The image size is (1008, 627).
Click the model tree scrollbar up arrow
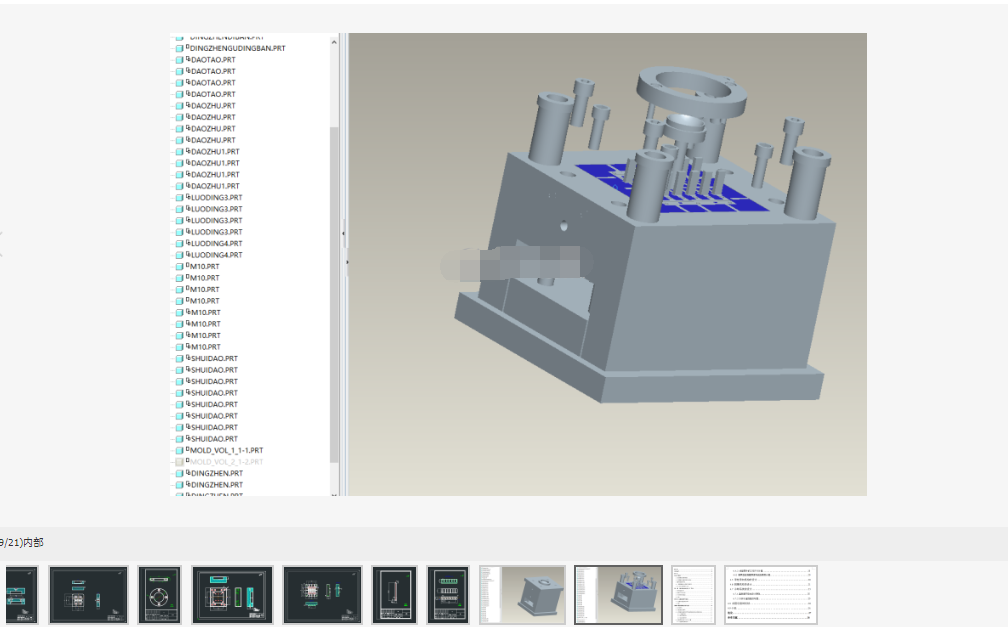click(334, 42)
